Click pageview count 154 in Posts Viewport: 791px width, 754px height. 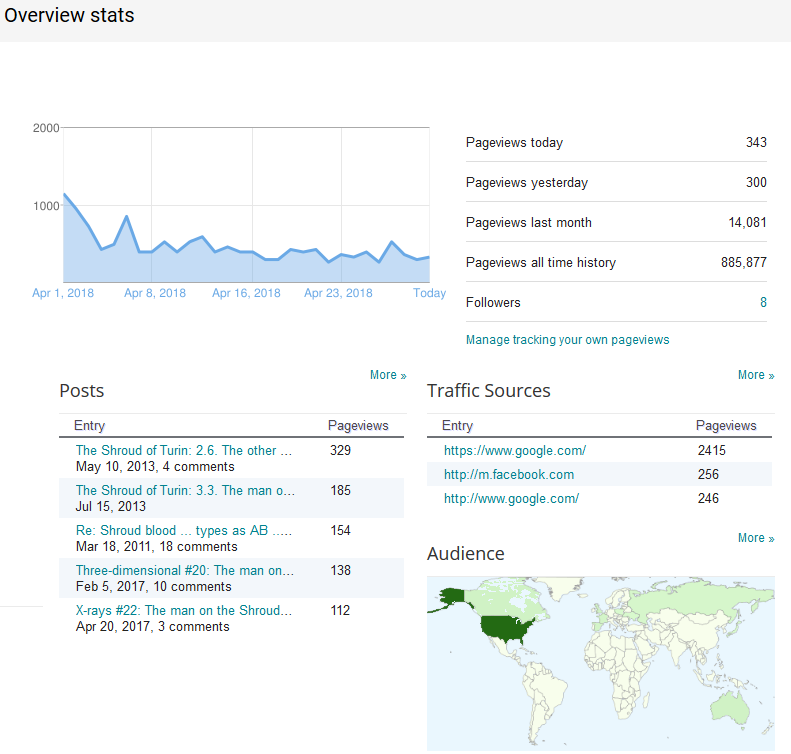pos(341,531)
